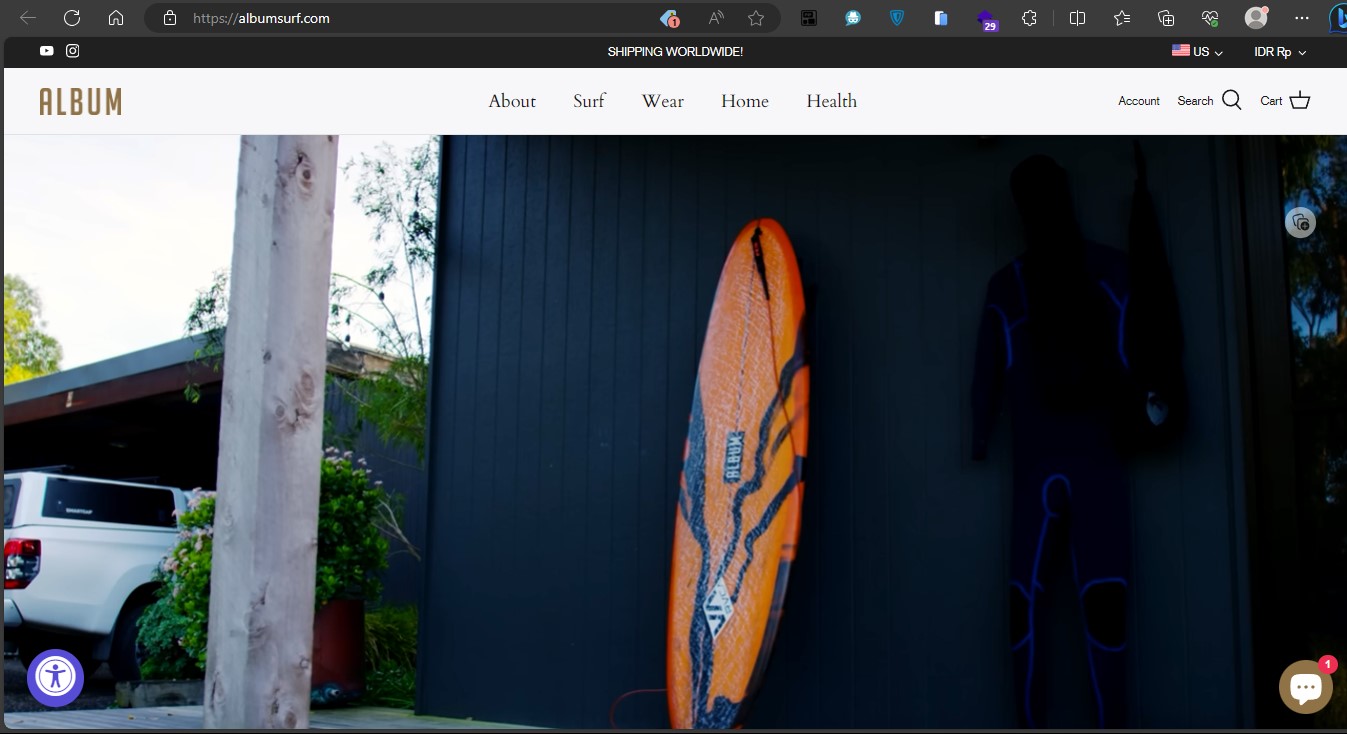Image resolution: width=1347 pixels, height=734 pixels.
Task: Open the black grid extension icon
Action: pyautogui.click(x=809, y=18)
